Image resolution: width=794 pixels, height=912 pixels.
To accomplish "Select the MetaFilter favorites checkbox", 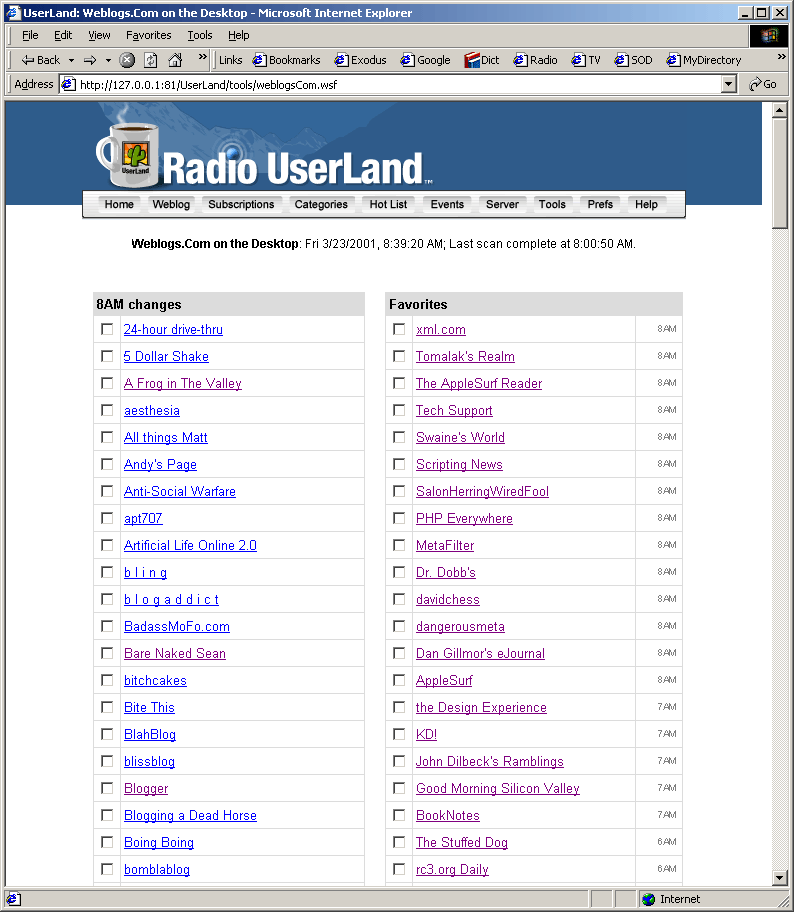I will coord(399,545).
